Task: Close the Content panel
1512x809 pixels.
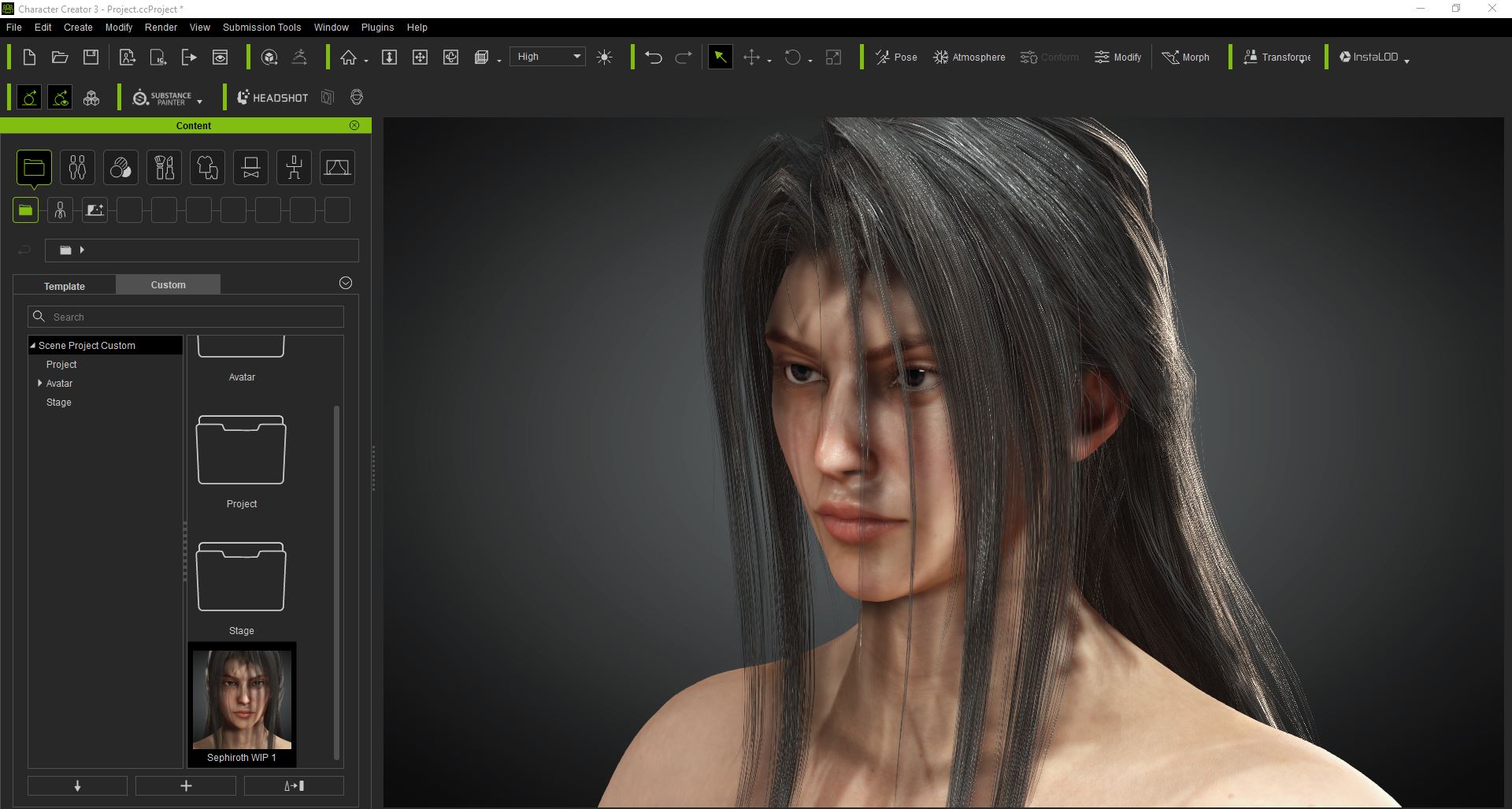Action: point(354,125)
